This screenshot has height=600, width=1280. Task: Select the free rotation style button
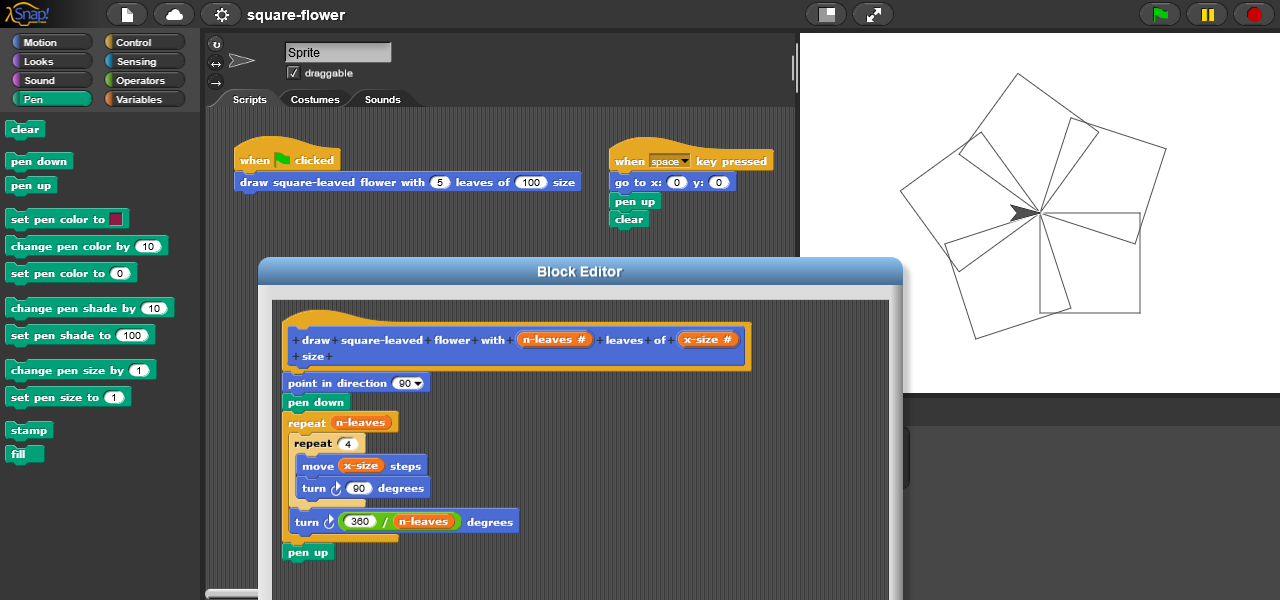pyautogui.click(x=215, y=44)
